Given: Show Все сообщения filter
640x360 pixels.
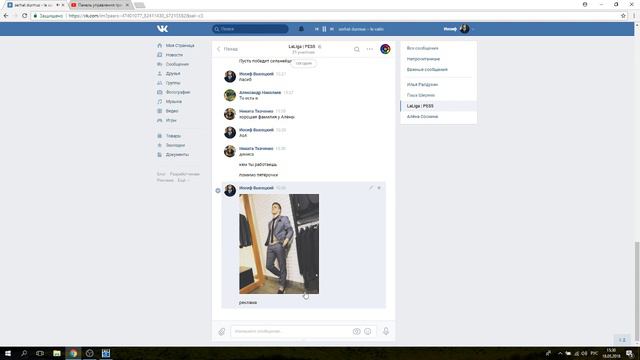Looking at the screenshot, I should pyautogui.click(x=422, y=48).
